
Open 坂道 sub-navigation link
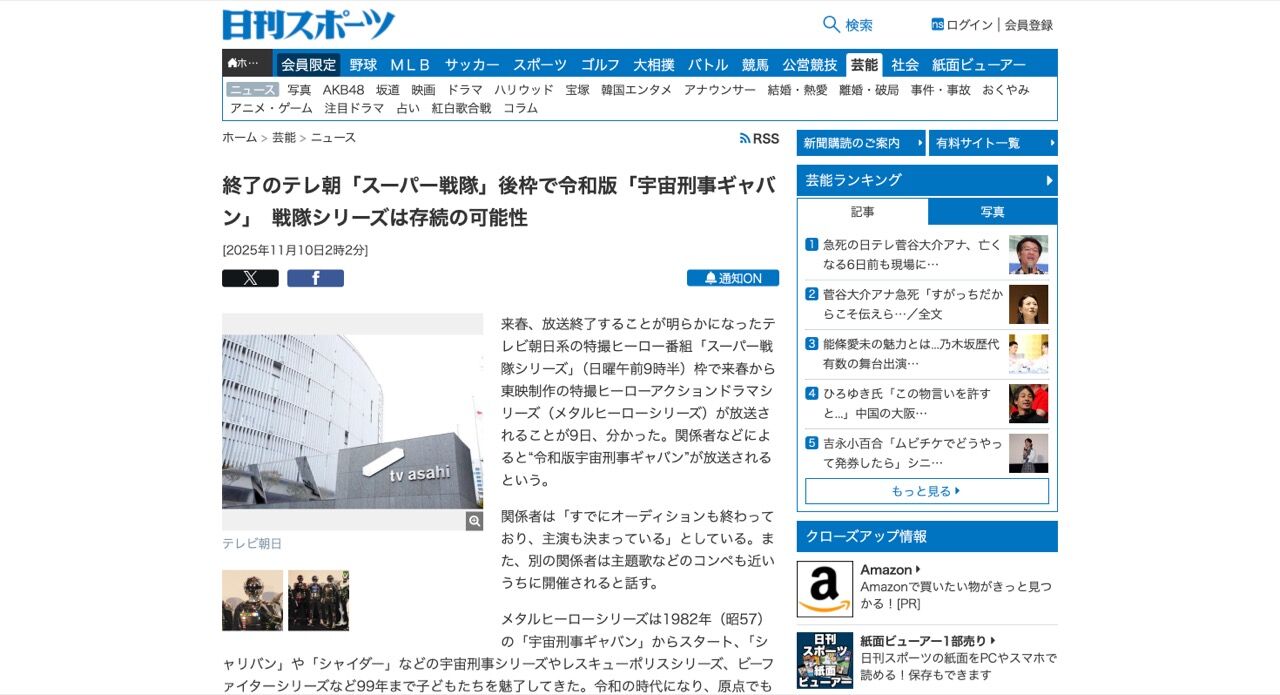click(x=388, y=90)
